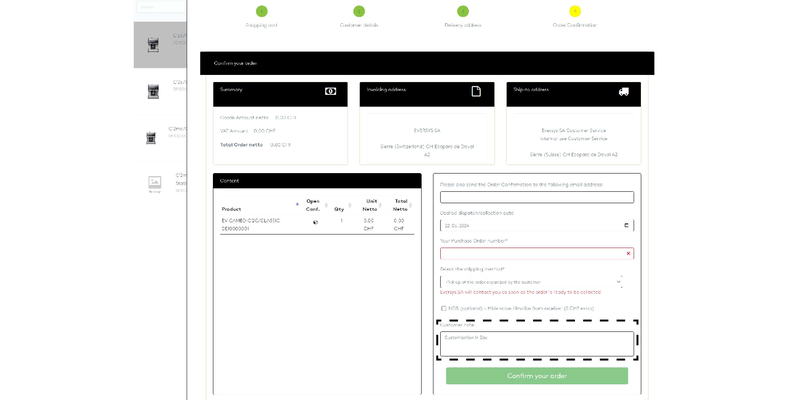Click the truck icon in Ship-to address card
This screenshot has height=400, width=800.
point(623,91)
